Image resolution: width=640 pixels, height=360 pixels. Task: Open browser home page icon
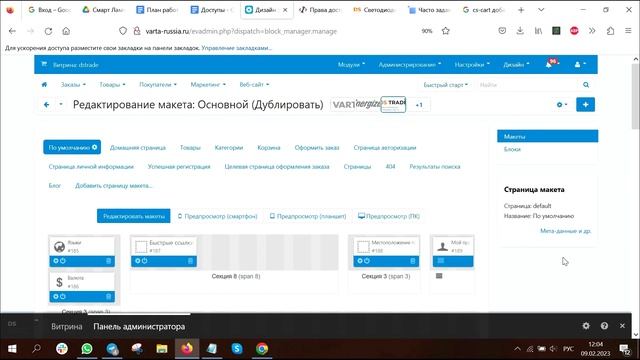(x=66, y=31)
